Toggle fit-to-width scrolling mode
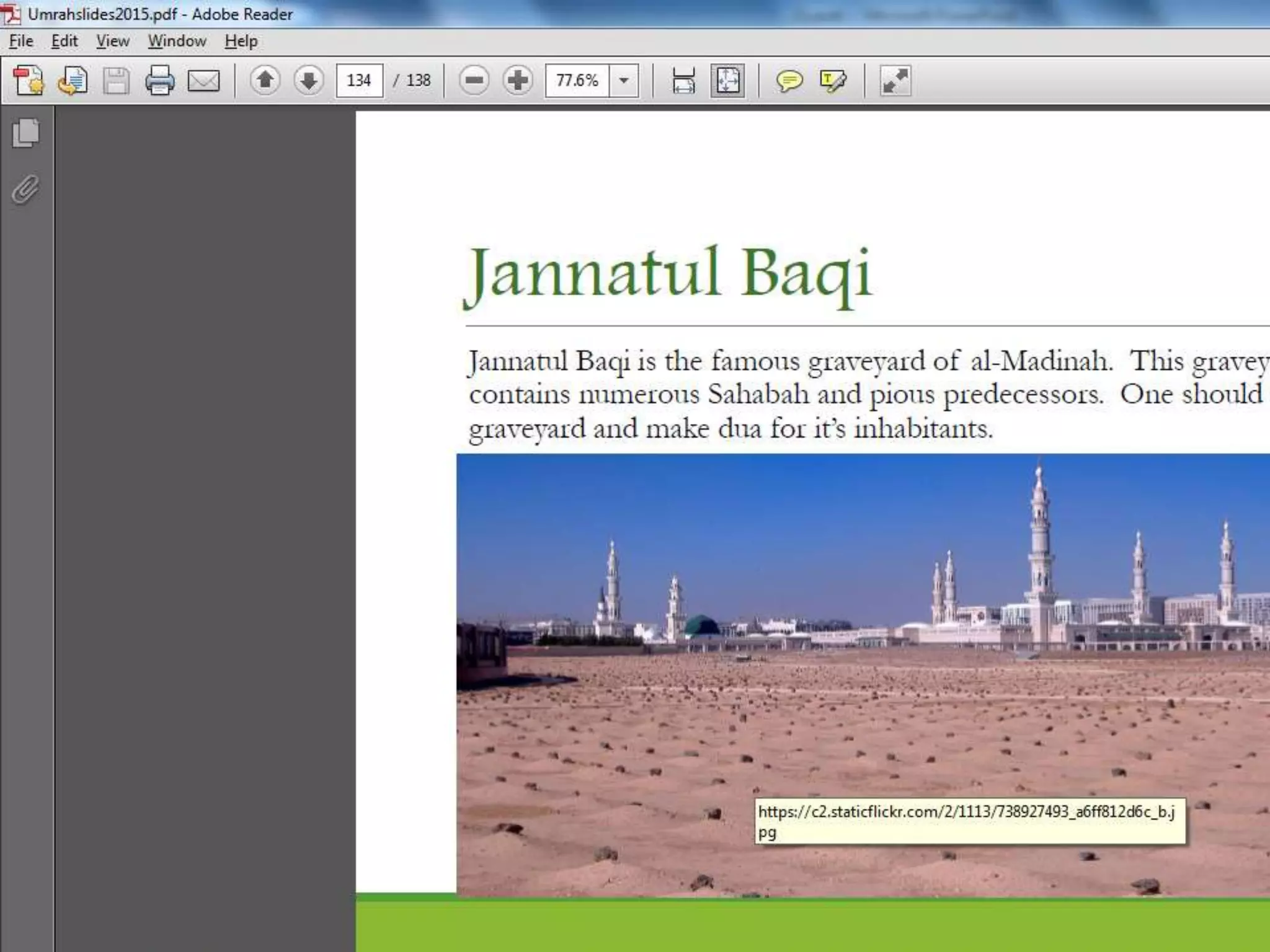 point(683,81)
